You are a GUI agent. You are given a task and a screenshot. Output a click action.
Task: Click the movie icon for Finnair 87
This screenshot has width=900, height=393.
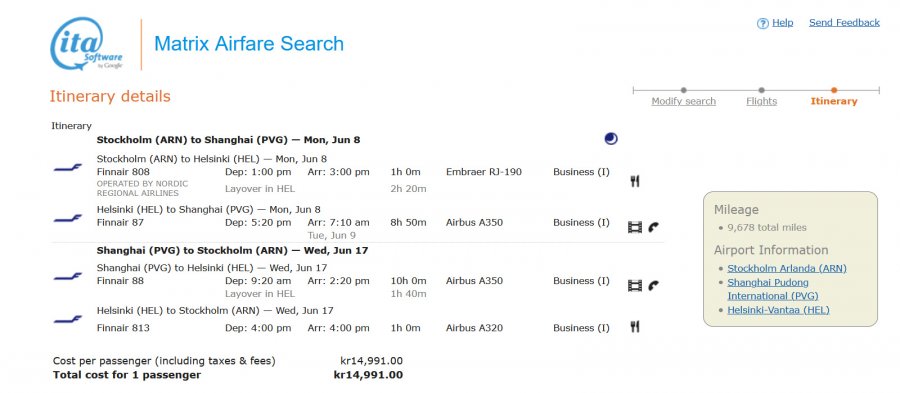coord(635,227)
